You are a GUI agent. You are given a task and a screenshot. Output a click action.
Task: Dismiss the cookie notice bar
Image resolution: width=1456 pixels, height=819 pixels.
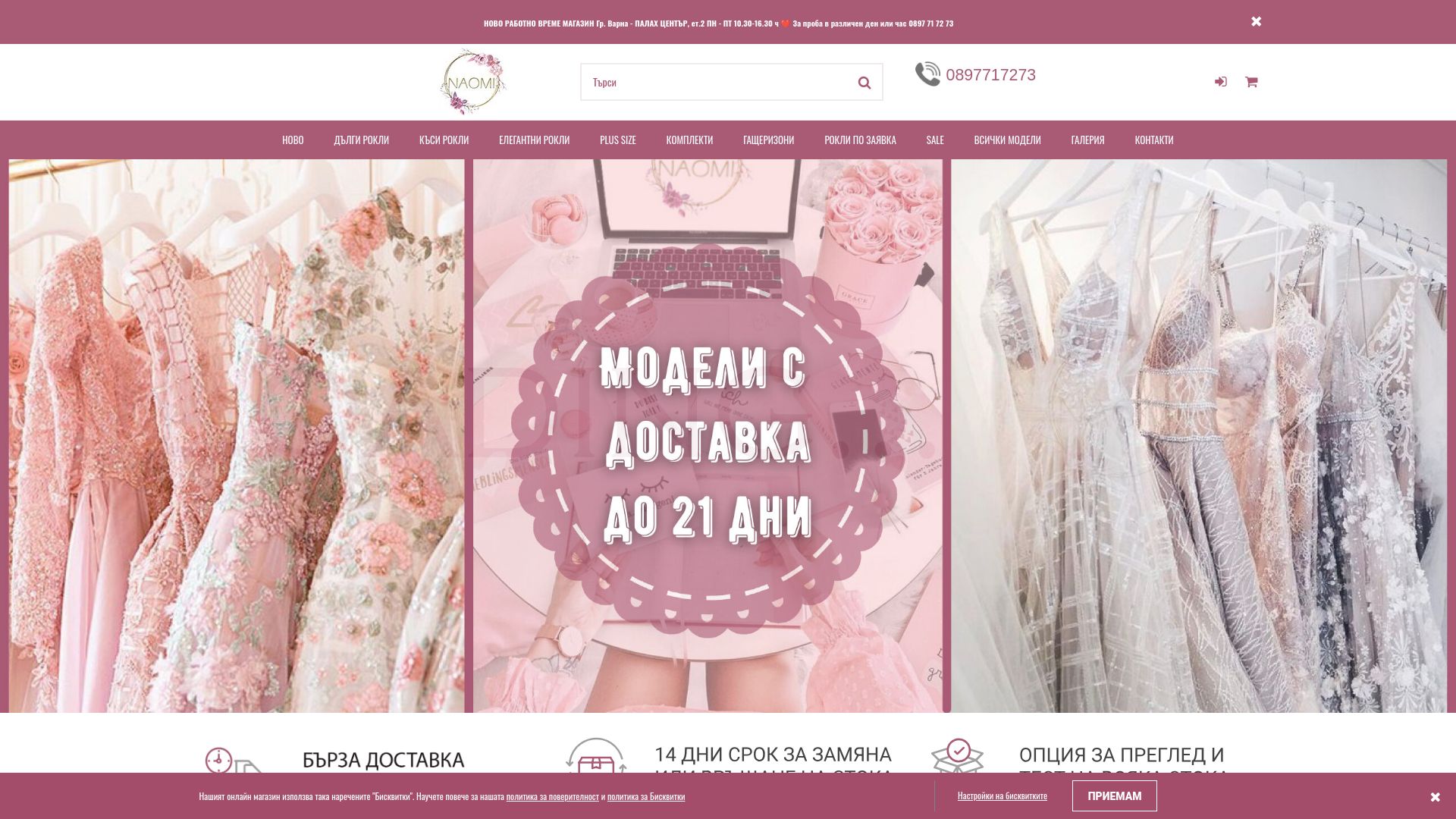1435,797
